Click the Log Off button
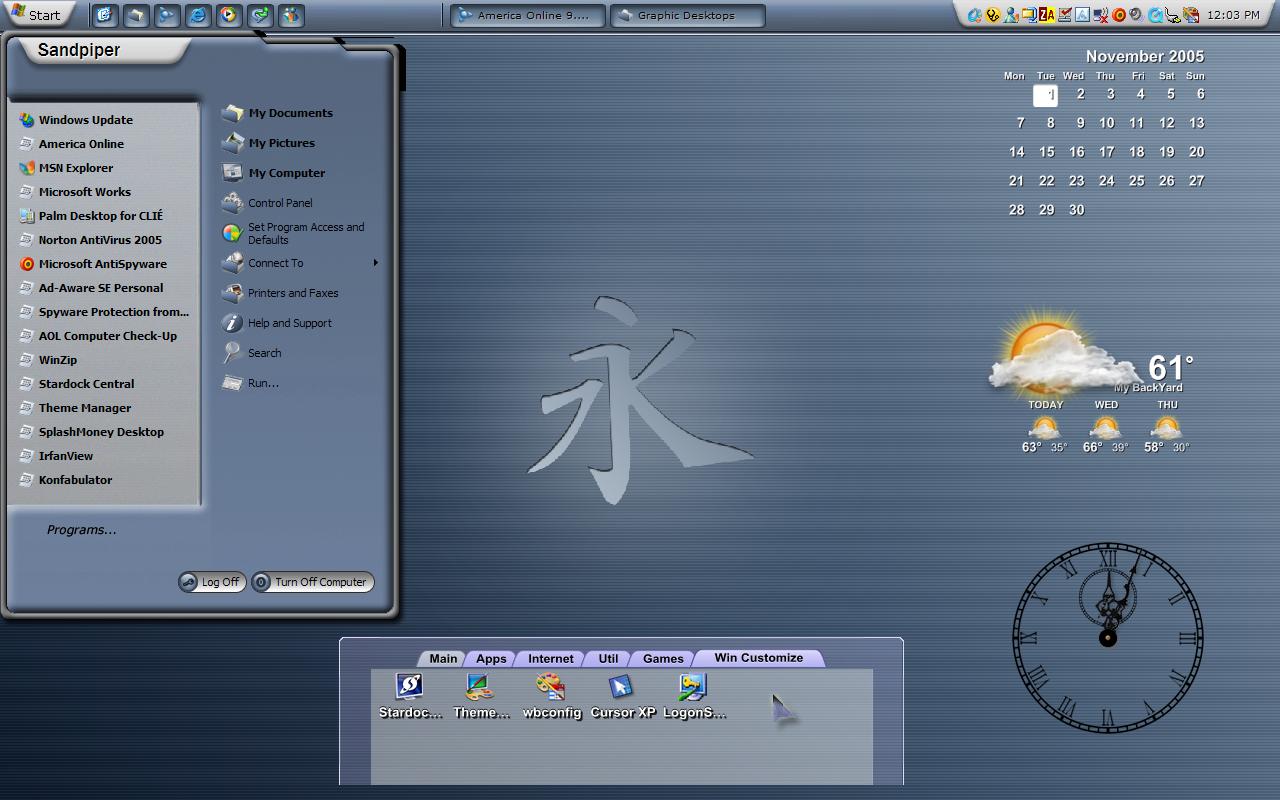This screenshot has height=800, width=1280. click(x=211, y=582)
